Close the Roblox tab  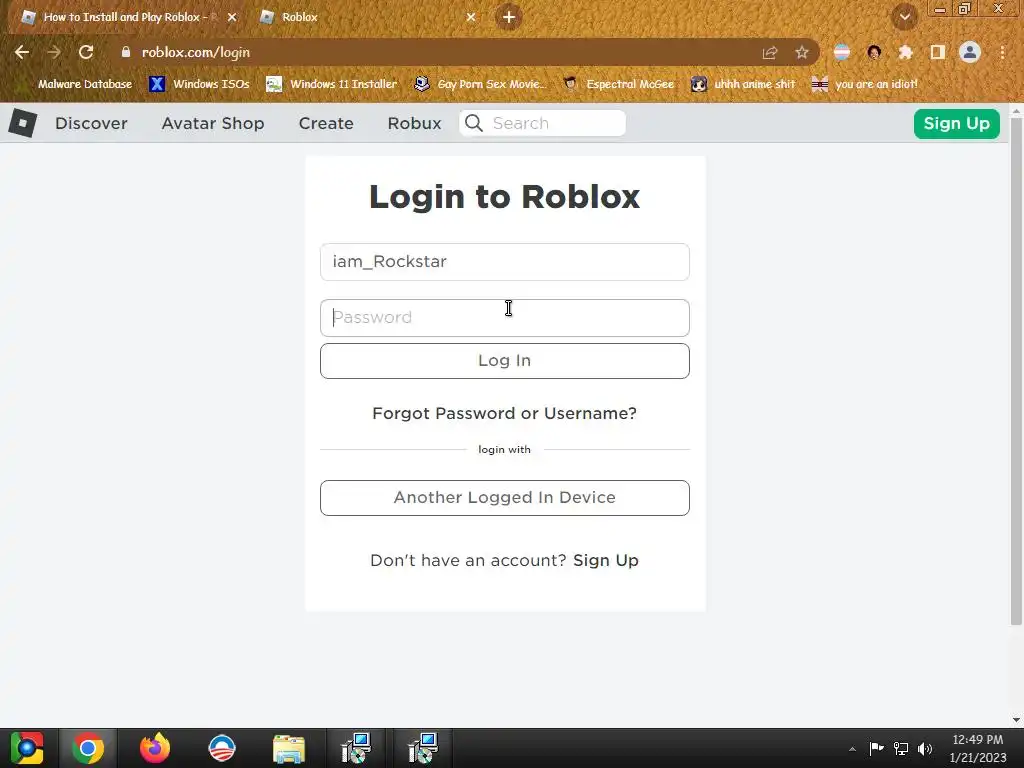(x=471, y=17)
